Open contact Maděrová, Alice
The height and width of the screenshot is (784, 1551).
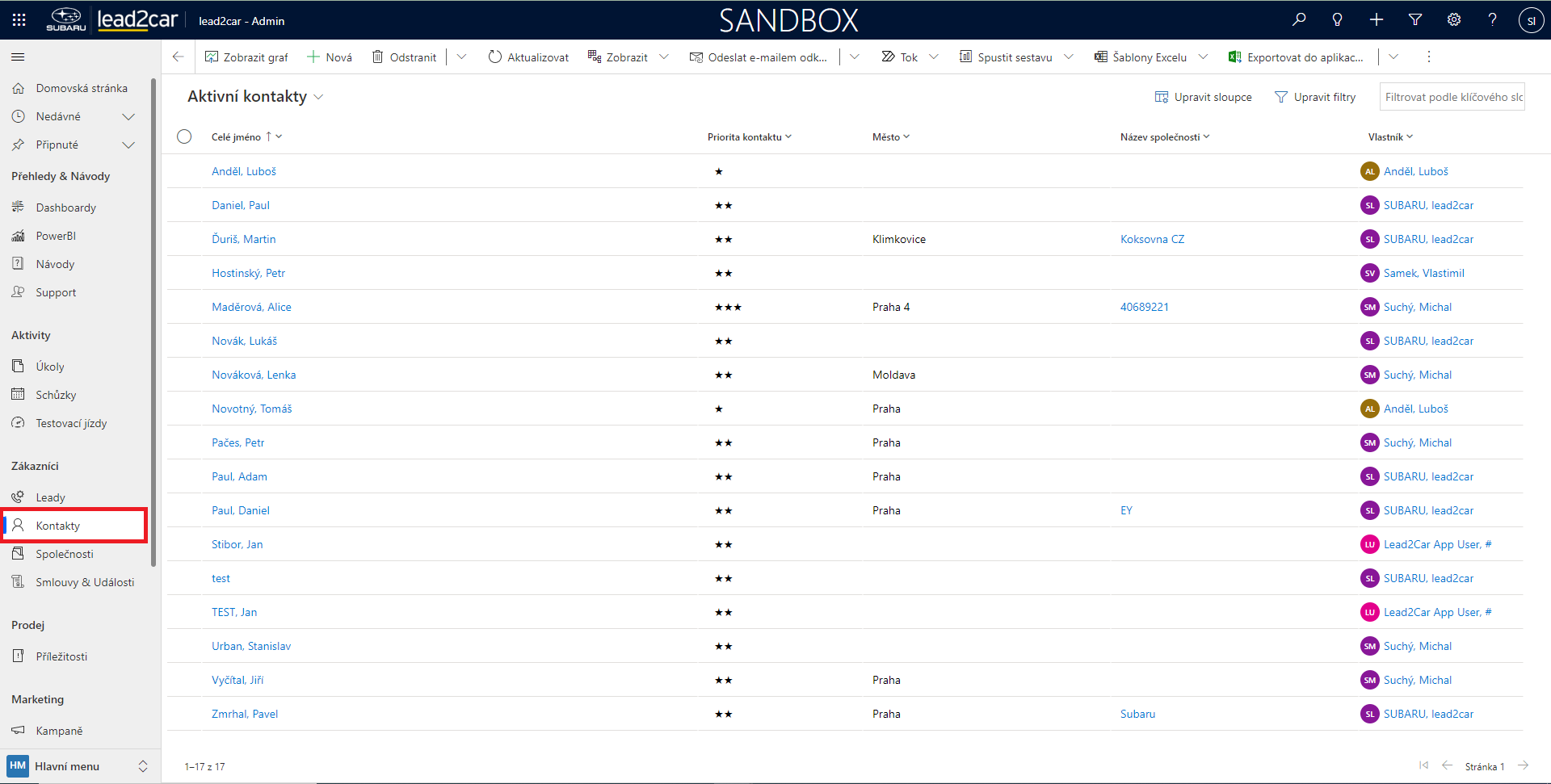(x=251, y=307)
